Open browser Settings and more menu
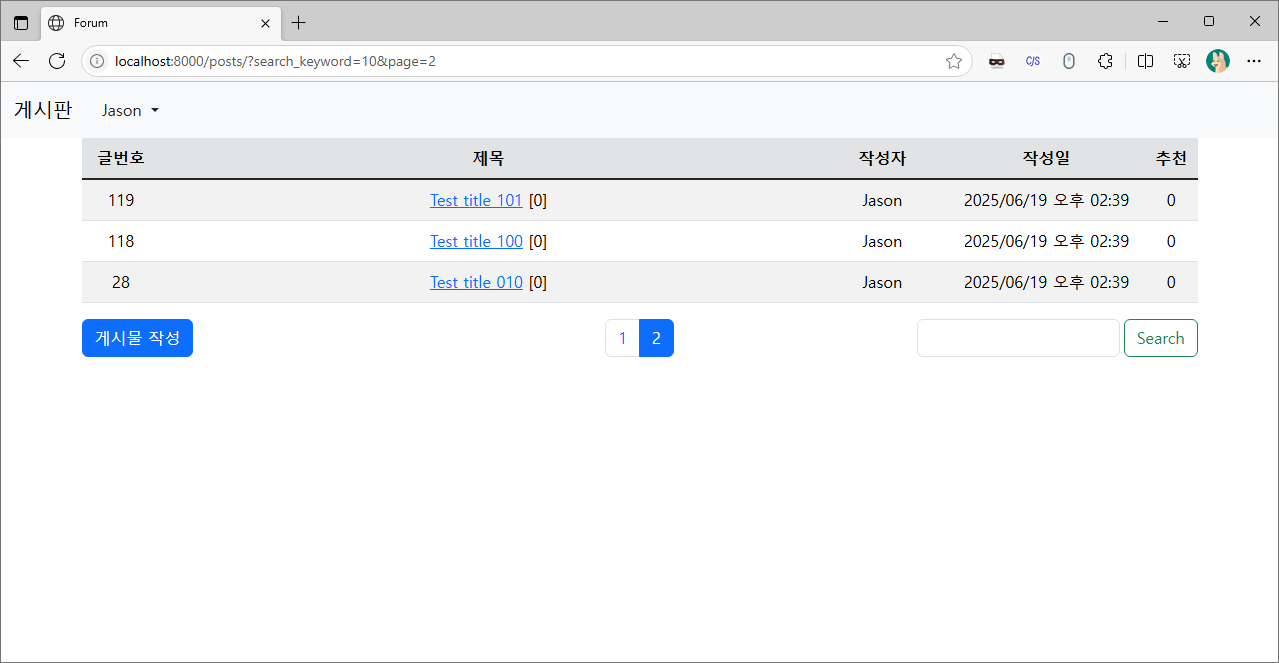The image size is (1279, 663). [1254, 61]
